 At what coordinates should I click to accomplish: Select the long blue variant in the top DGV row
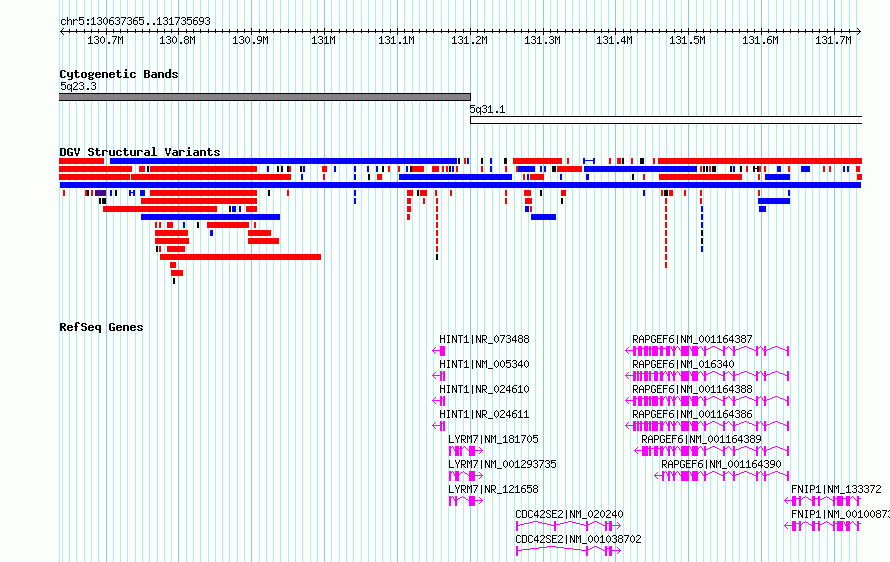point(283,161)
